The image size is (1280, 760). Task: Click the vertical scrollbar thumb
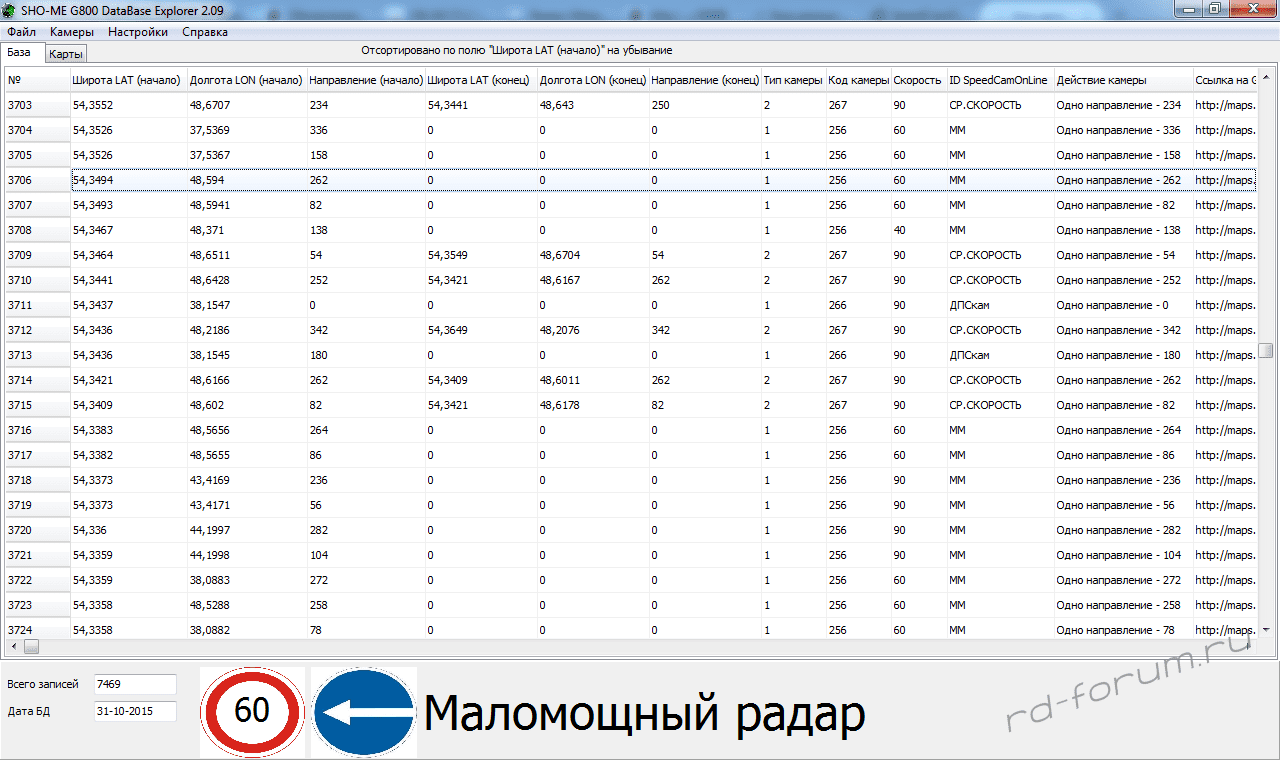(x=1265, y=350)
